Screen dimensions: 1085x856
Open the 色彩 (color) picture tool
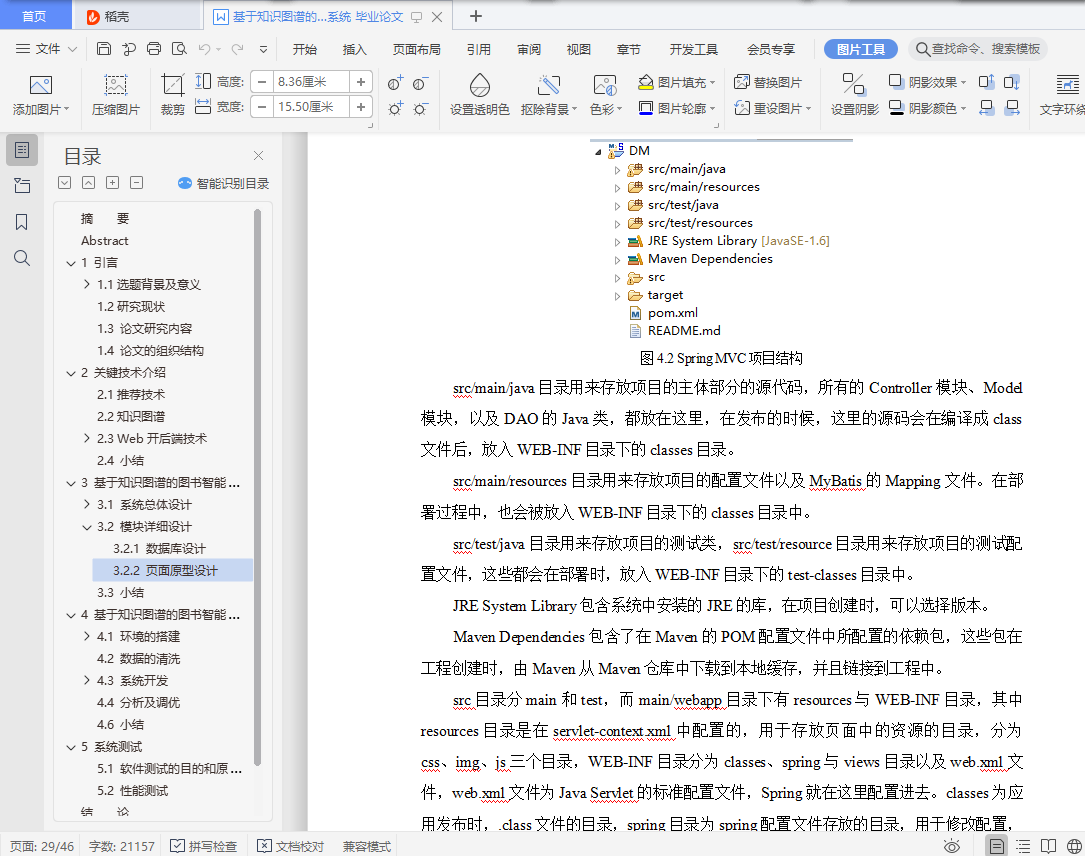click(x=605, y=95)
